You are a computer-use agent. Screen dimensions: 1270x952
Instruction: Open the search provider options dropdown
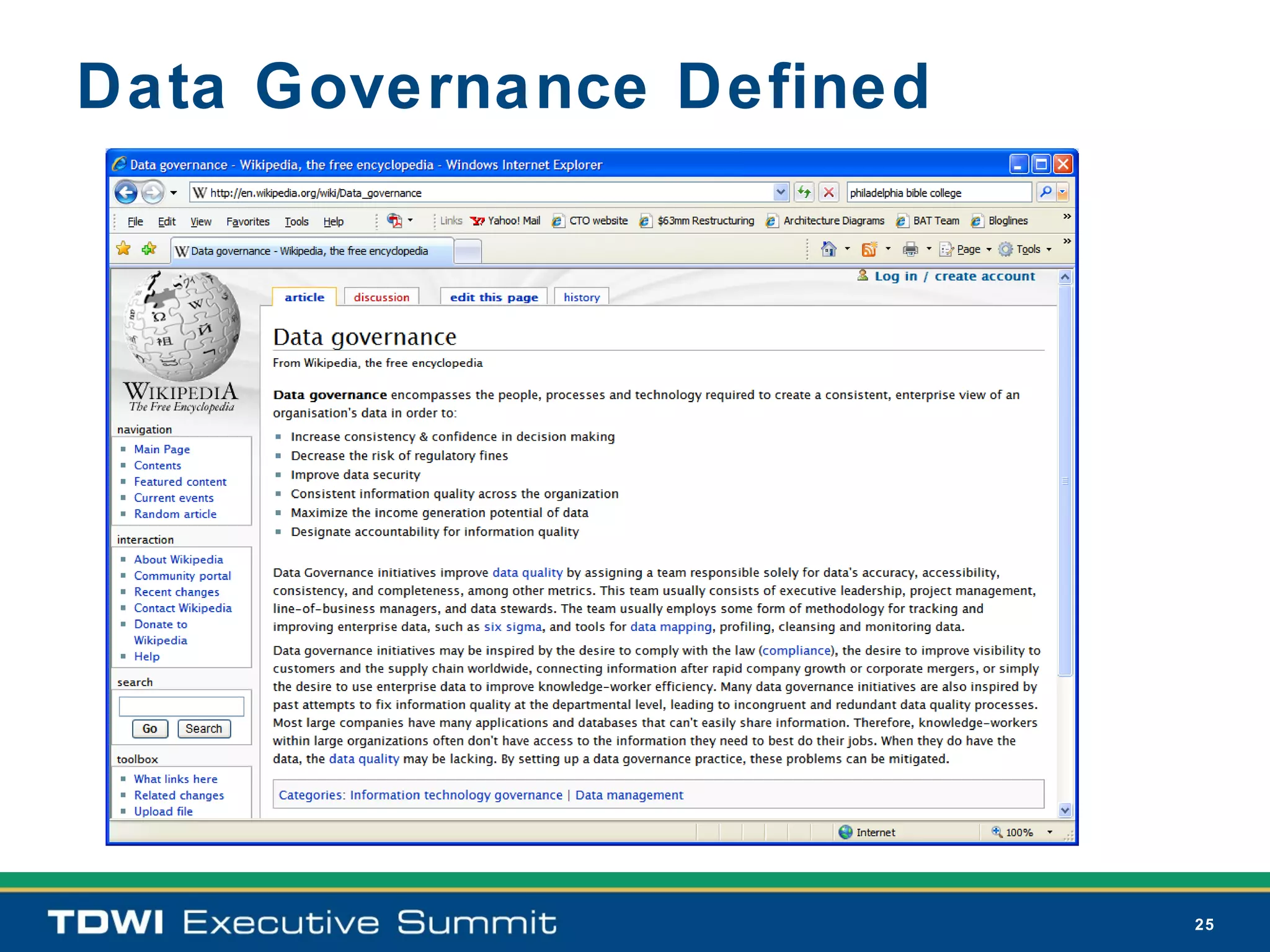tap(1062, 193)
